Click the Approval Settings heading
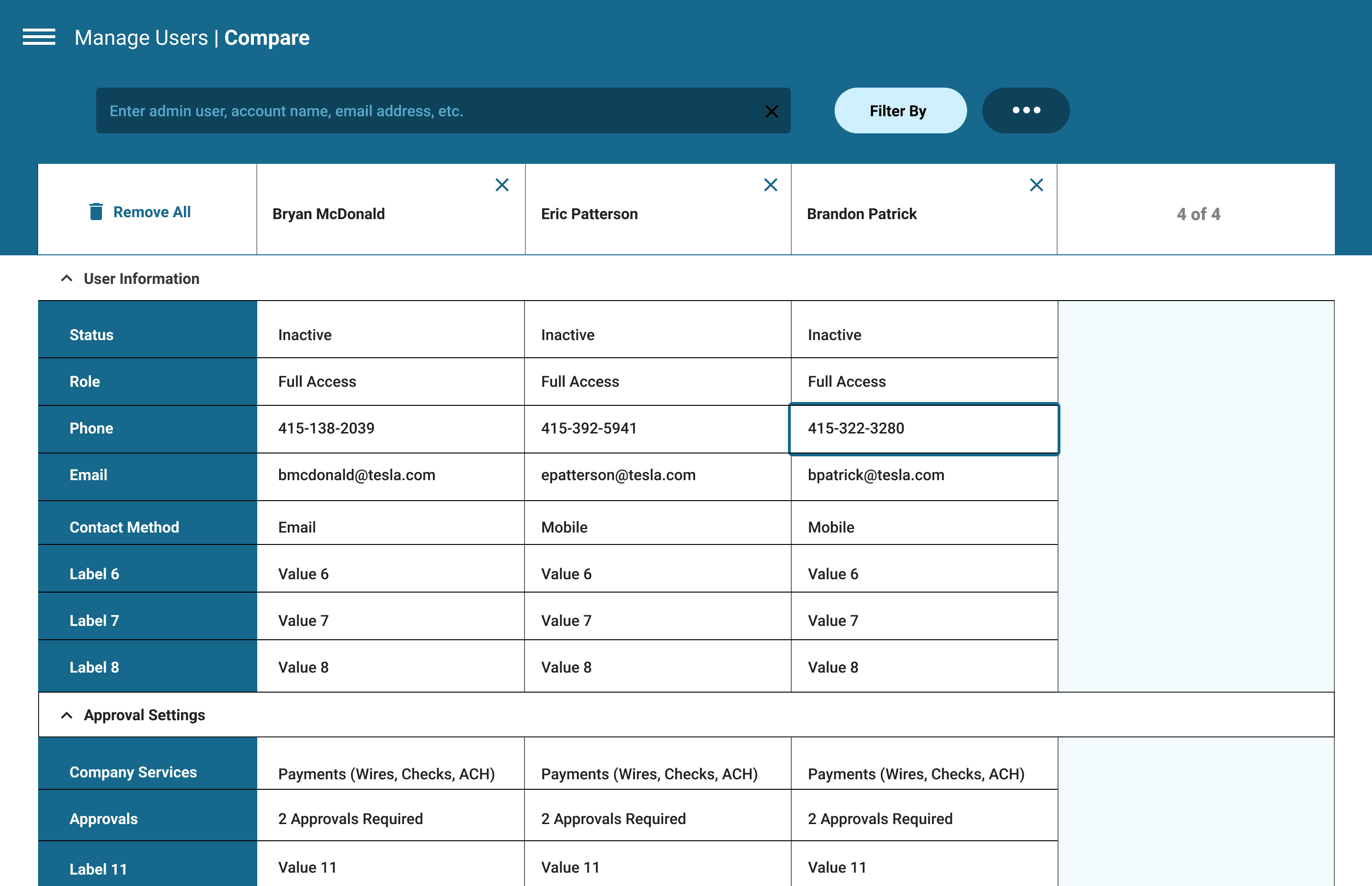 144,715
